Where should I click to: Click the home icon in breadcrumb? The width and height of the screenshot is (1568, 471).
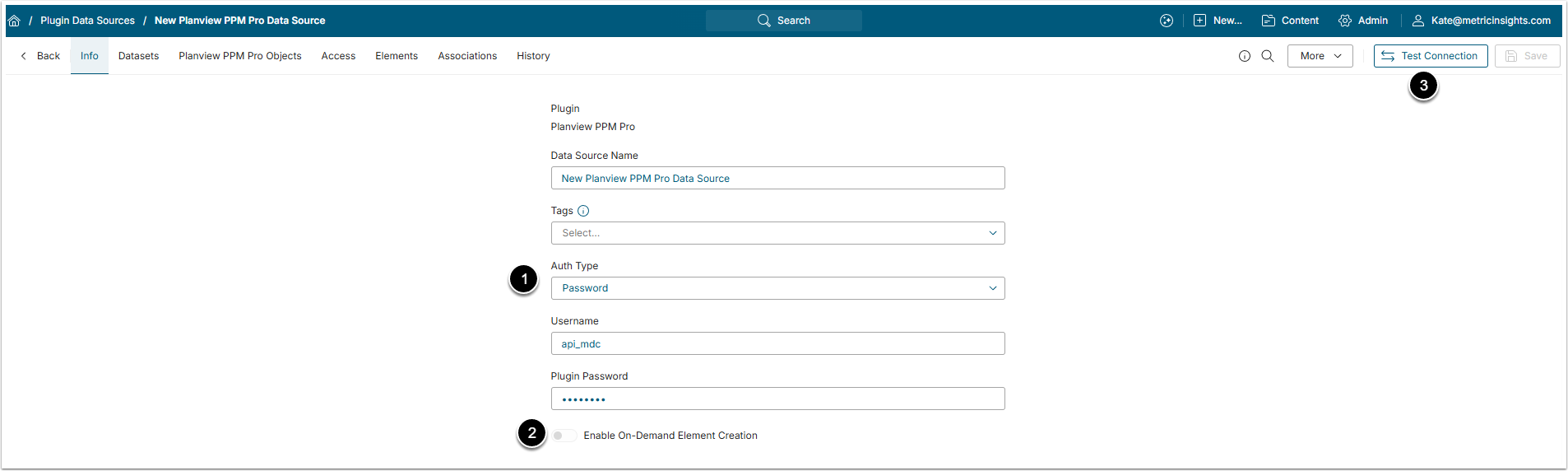click(14, 21)
